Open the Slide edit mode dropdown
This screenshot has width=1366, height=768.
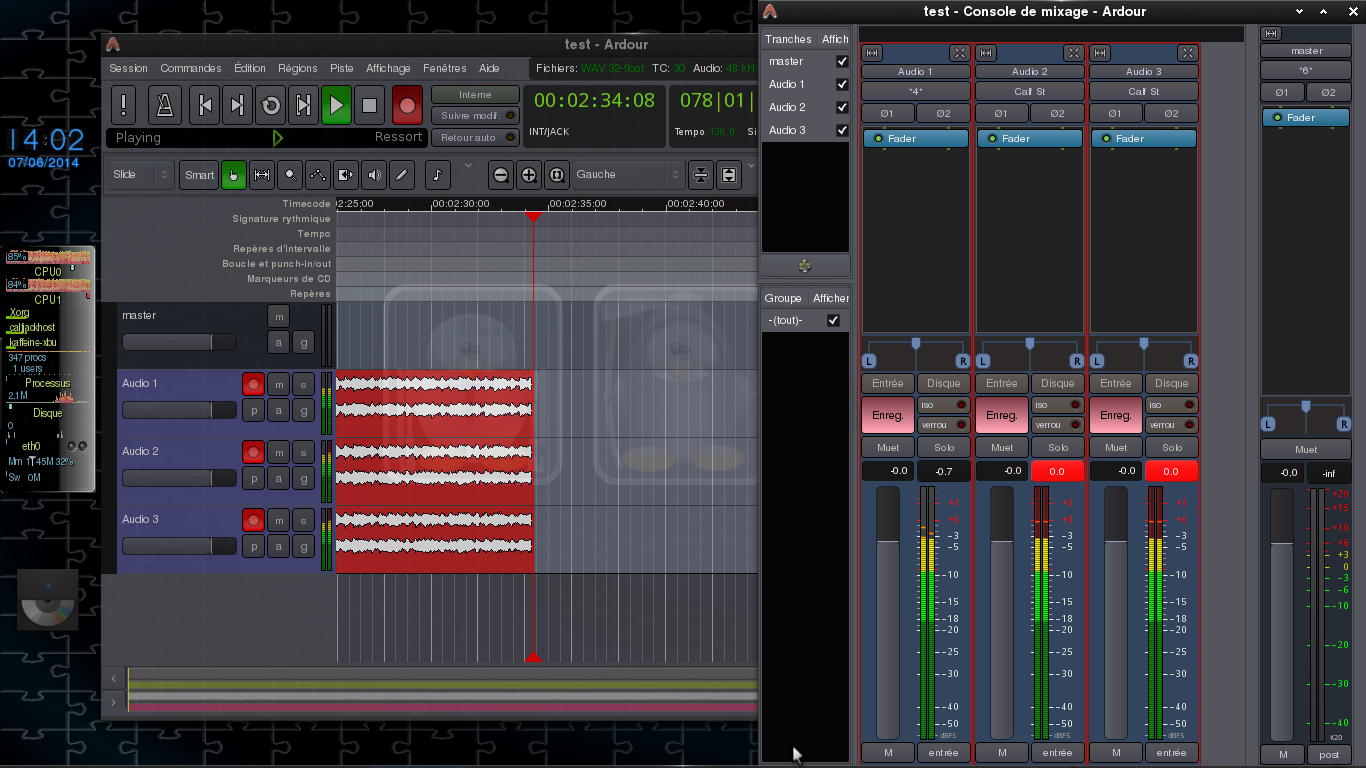pos(141,175)
